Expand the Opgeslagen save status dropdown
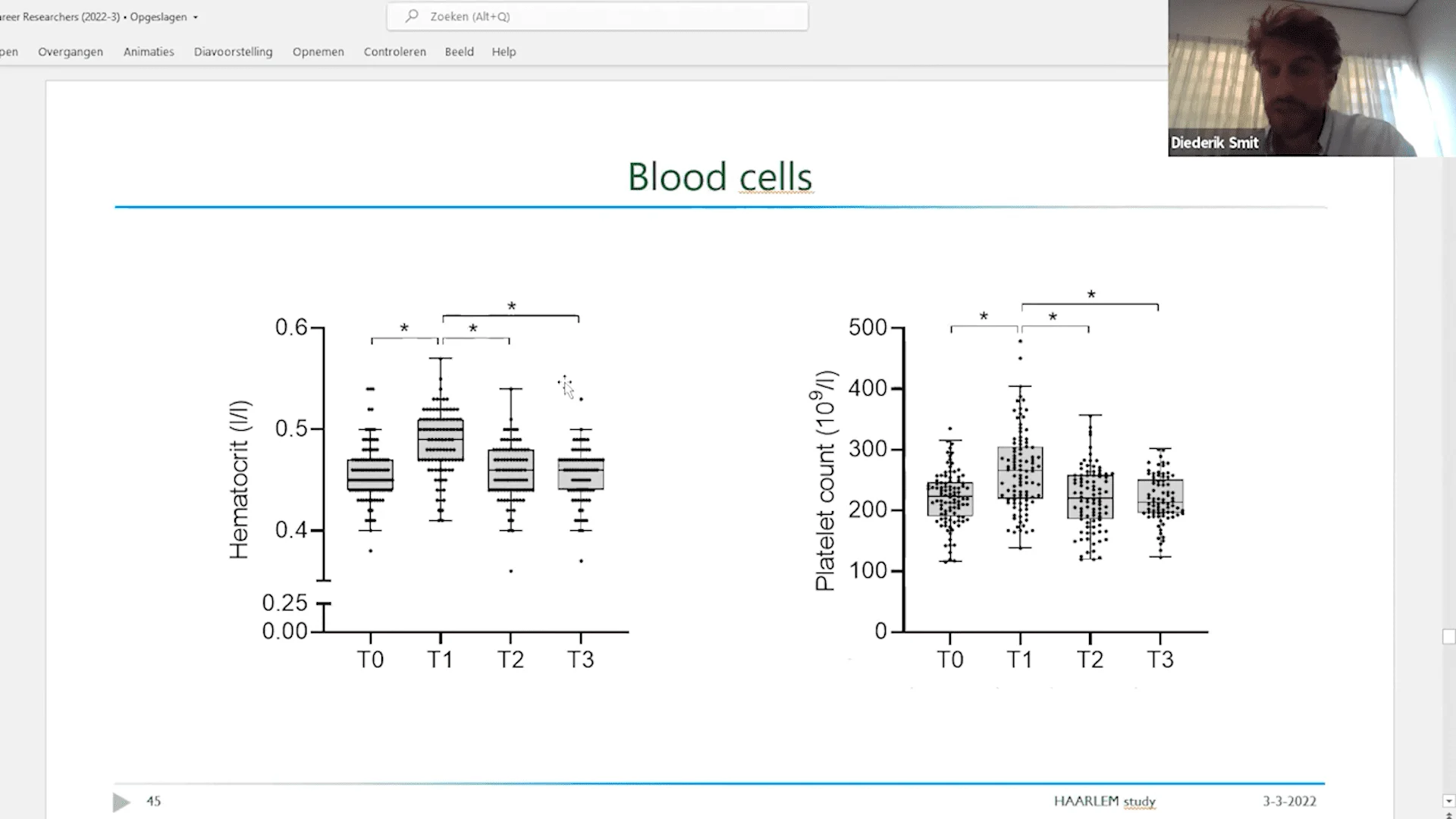This screenshot has width=1456, height=819. point(195,17)
